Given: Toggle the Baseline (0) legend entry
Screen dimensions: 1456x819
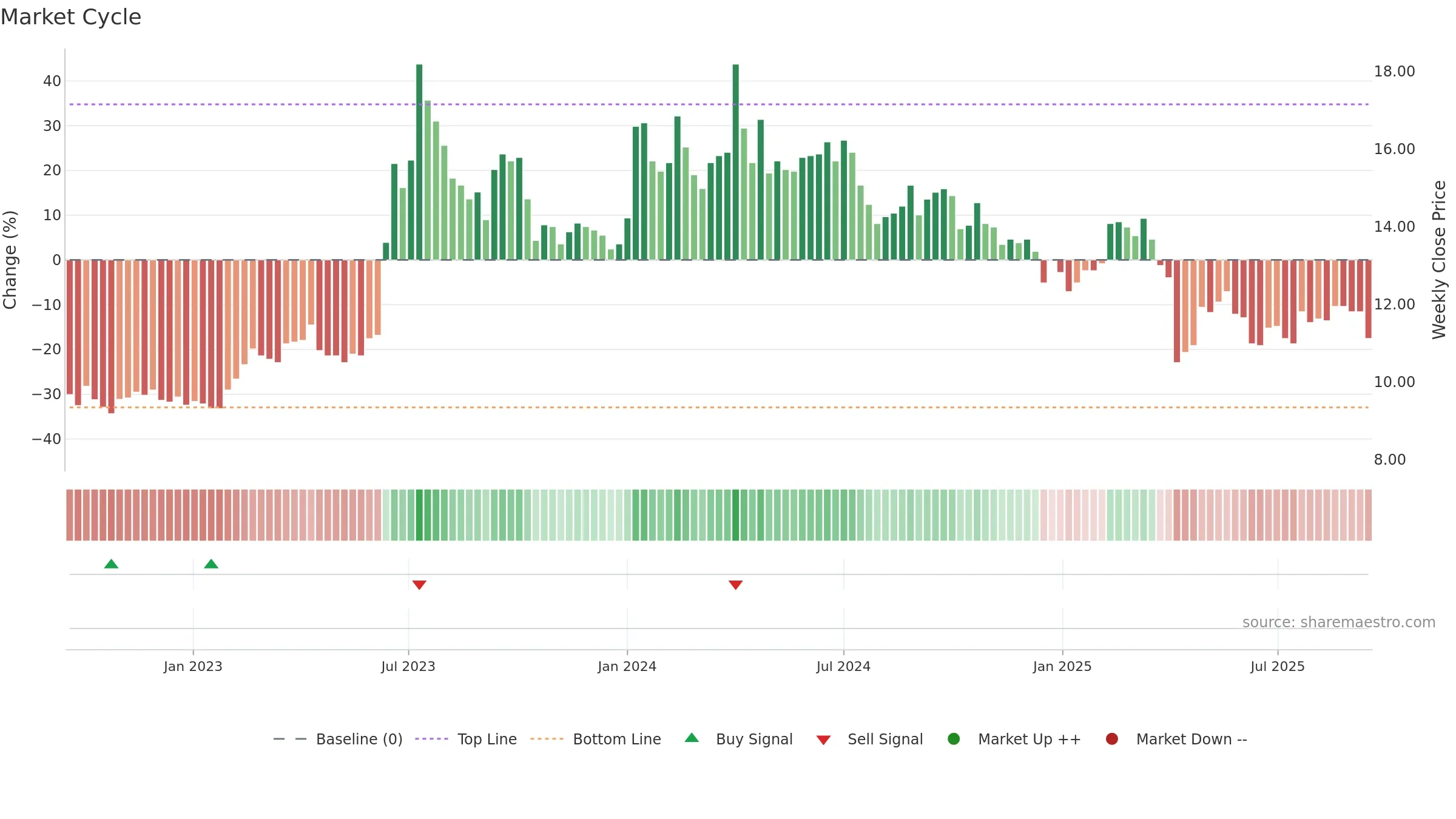Looking at the screenshot, I should click(x=338, y=739).
